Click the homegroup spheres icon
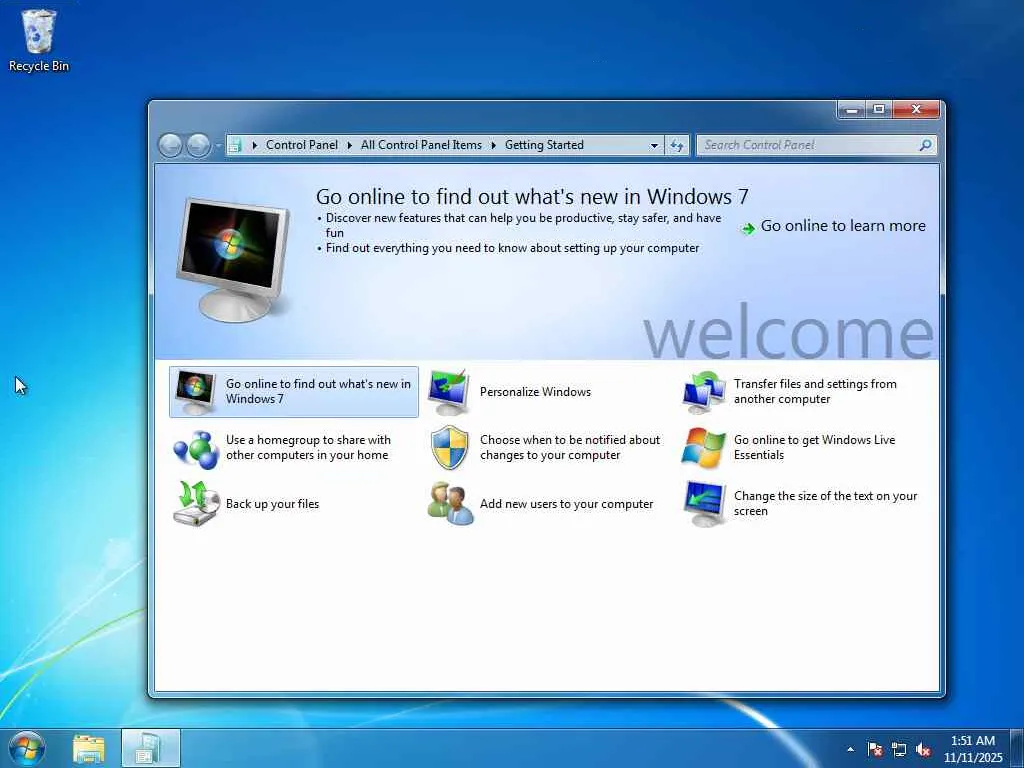 coord(195,449)
